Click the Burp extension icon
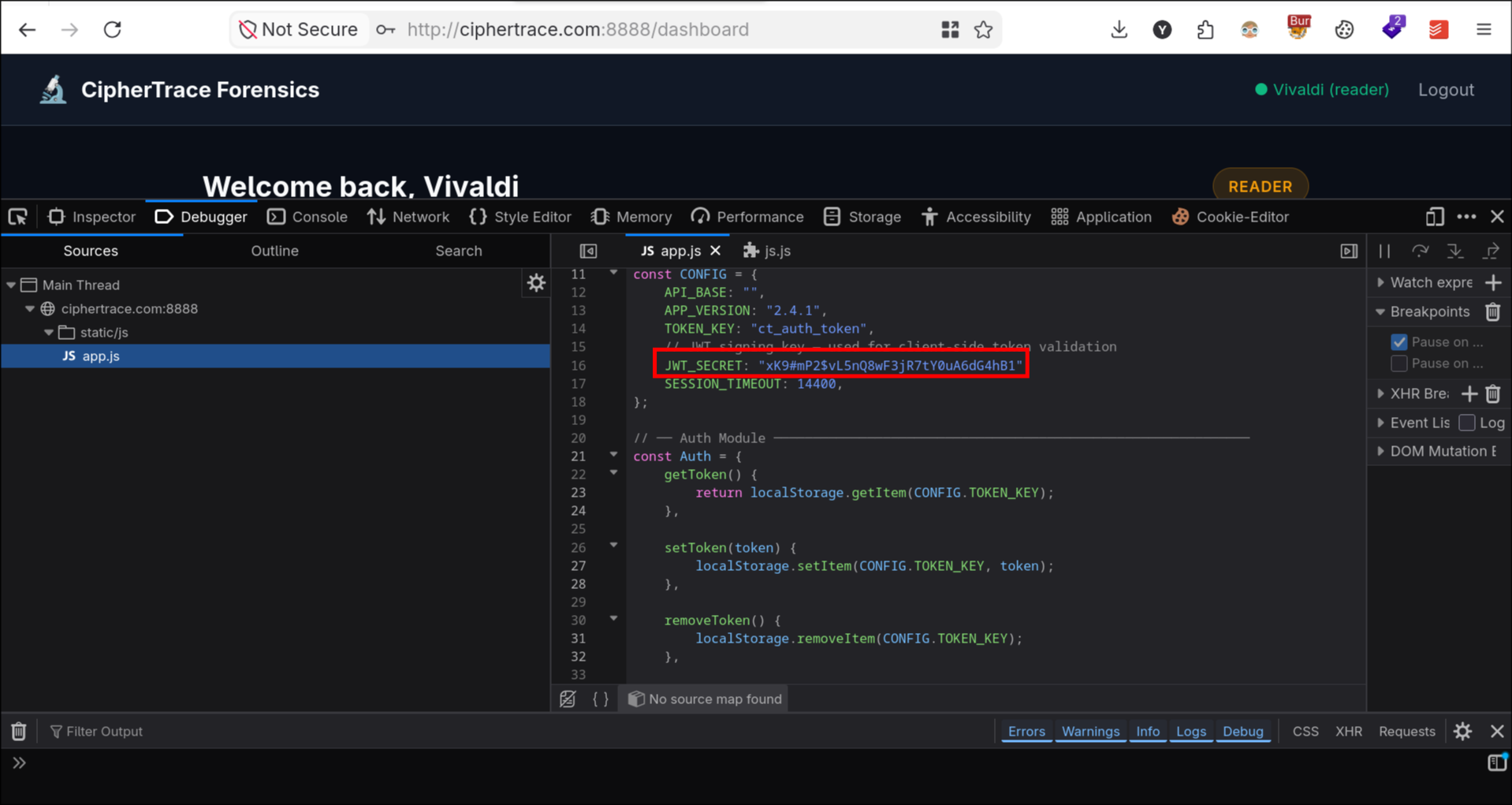 click(1298, 28)
